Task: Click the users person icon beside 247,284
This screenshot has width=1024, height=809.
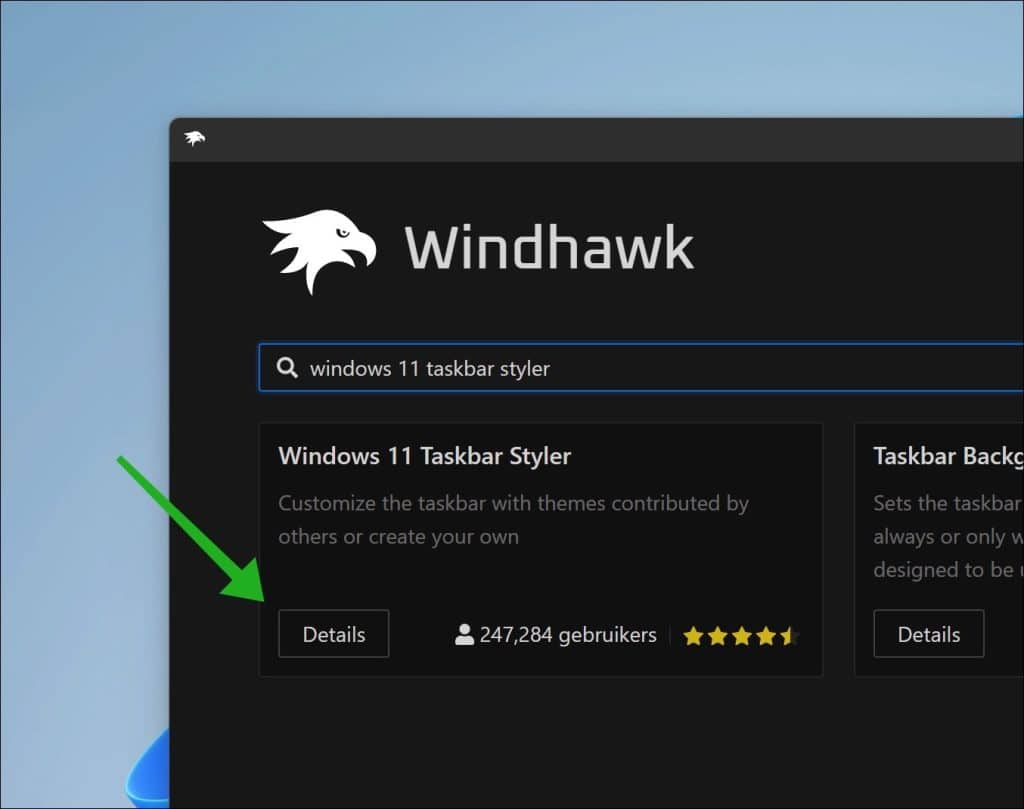Action: tap(464, 635)
